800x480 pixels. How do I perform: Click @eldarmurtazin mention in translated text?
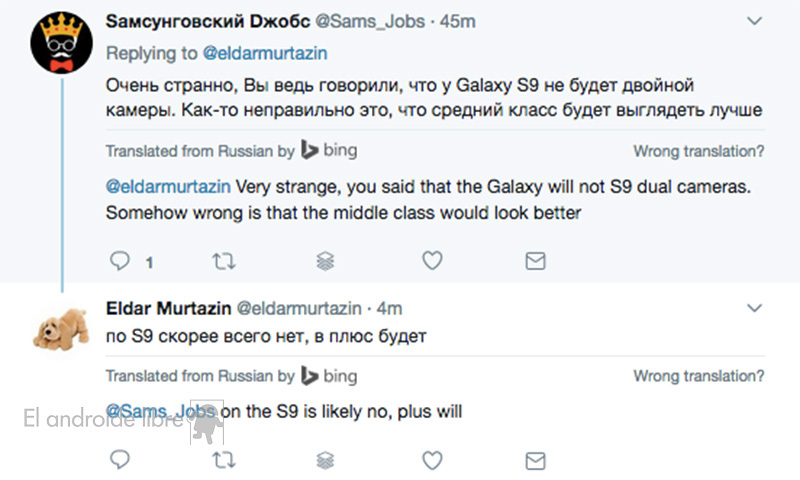[x=168, y=186]
